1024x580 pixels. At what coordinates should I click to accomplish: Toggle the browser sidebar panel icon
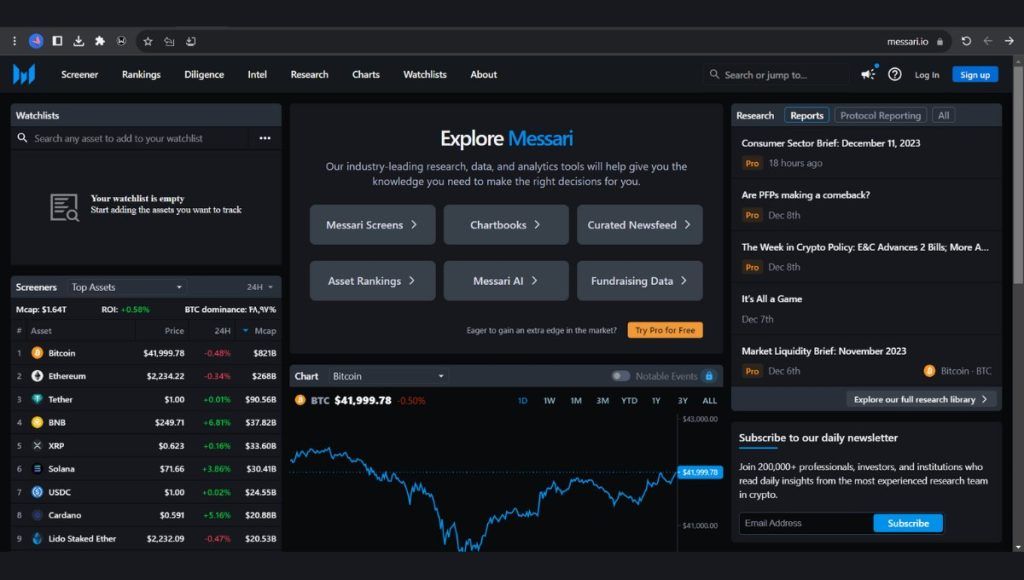[57, 41]
